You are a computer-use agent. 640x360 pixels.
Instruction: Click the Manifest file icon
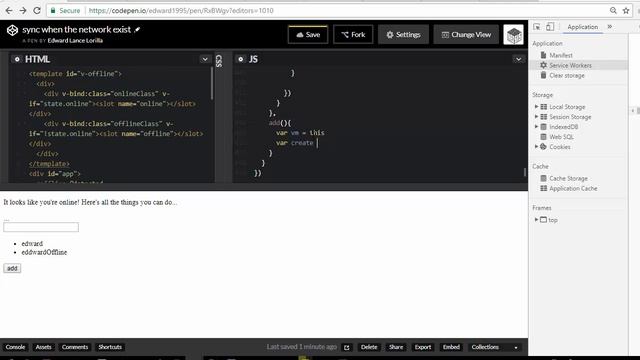[x=543, y=55]
